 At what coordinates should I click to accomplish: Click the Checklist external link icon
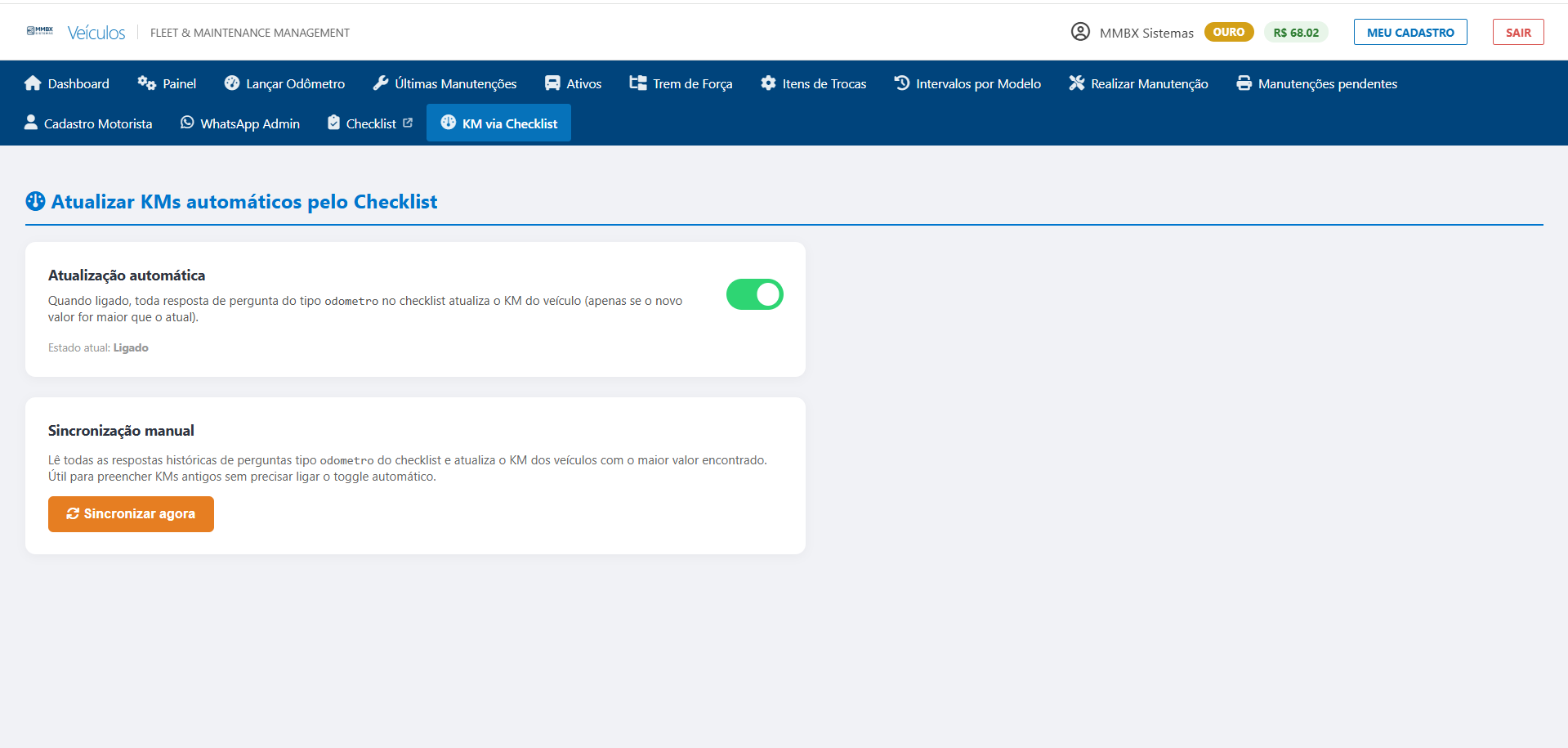(x=408, y=123)
